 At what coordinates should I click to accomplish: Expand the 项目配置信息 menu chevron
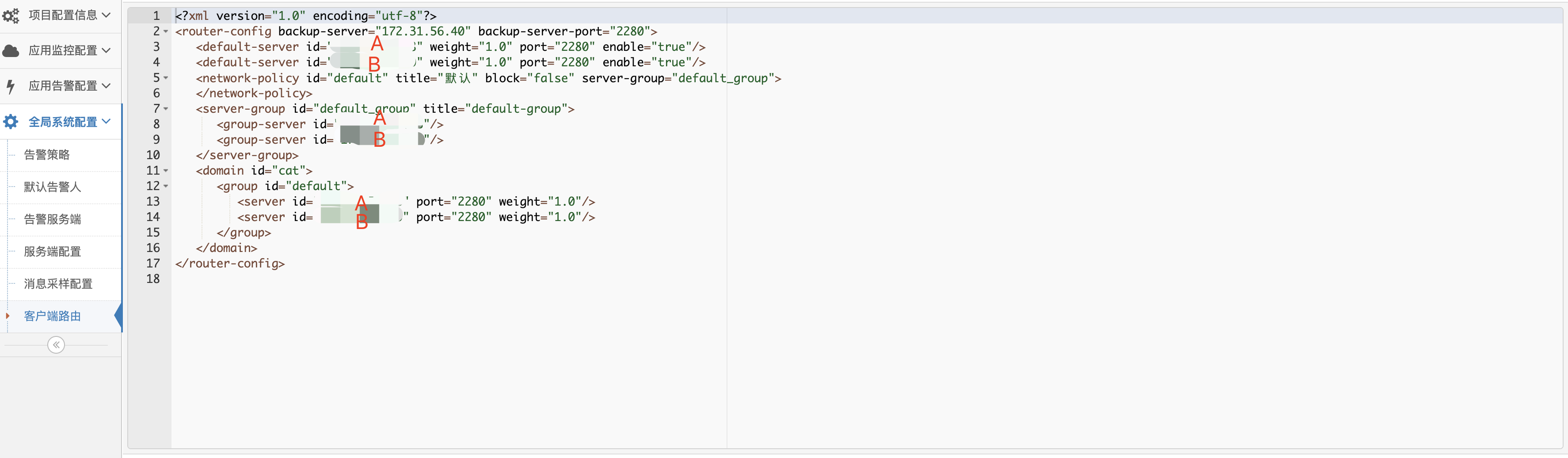107,15
